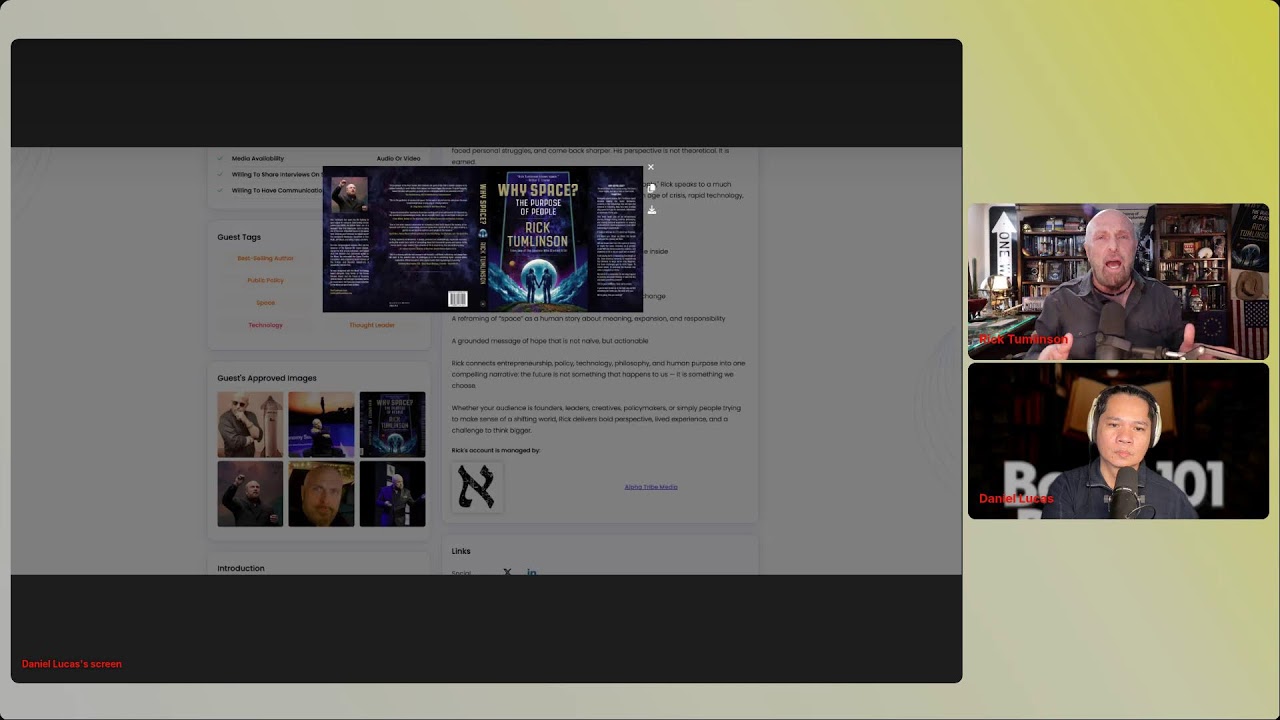Download the enlarged book cover image
Image resolution: width=1280 pixels, height=720 pixels.
point(651,210)
